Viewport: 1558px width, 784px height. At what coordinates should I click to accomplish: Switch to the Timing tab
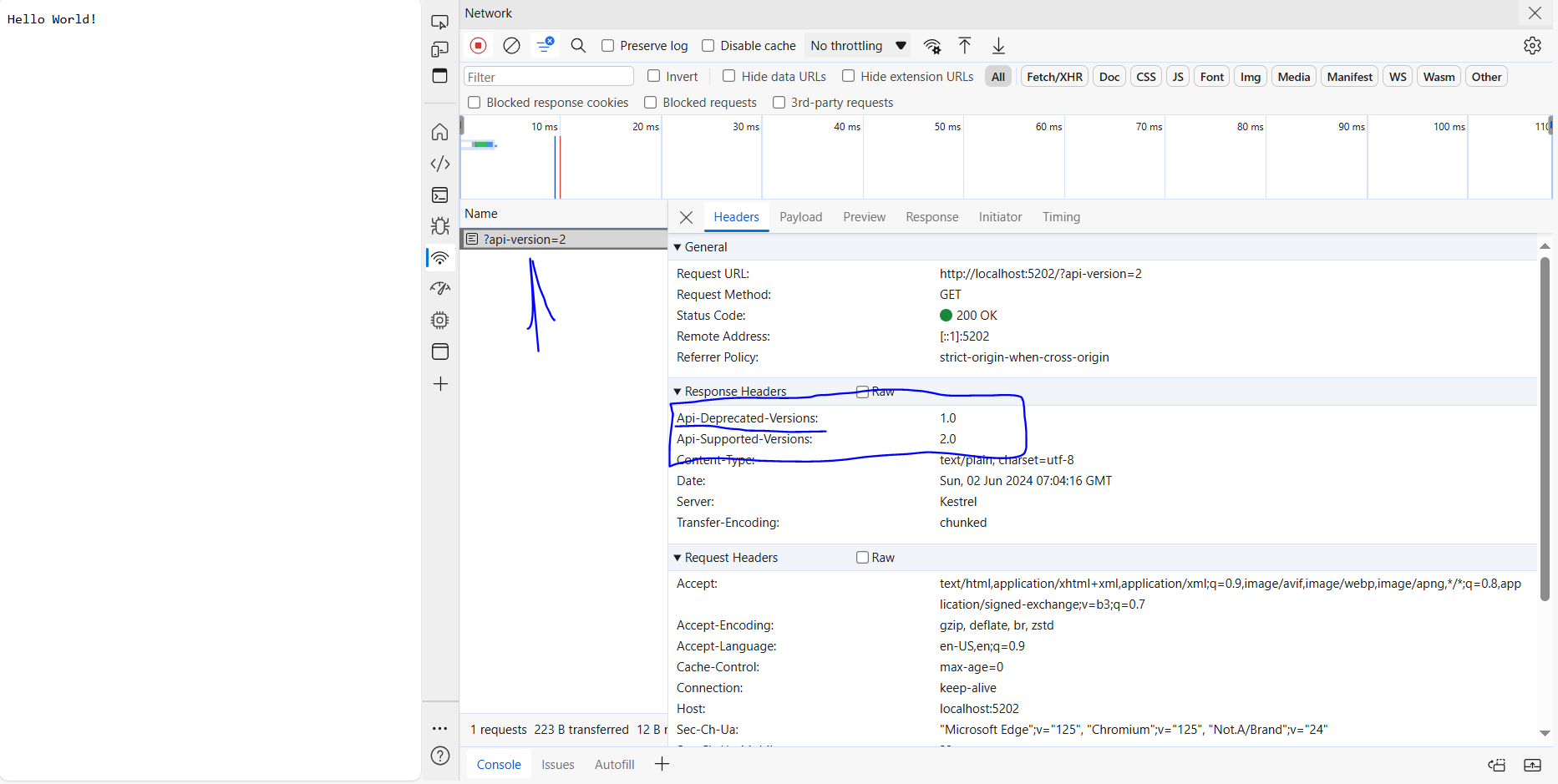(1061, 217)
